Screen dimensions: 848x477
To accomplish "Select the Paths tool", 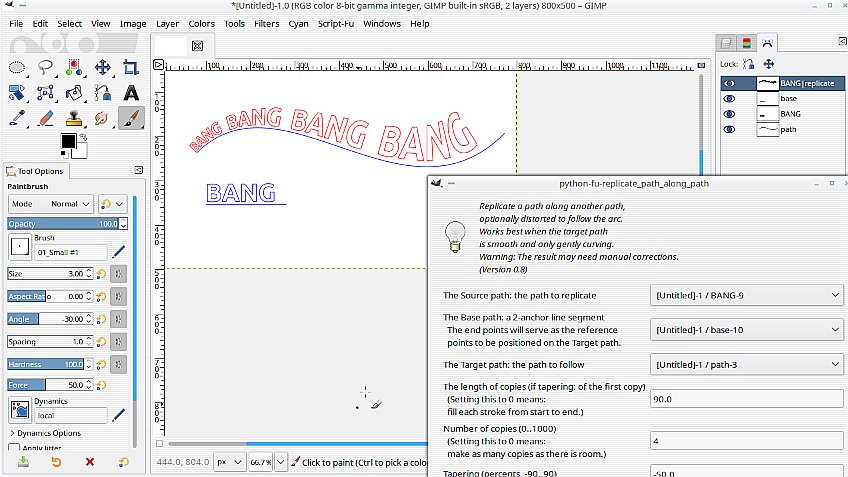I will pyautogui.click(x=102, y=93).
